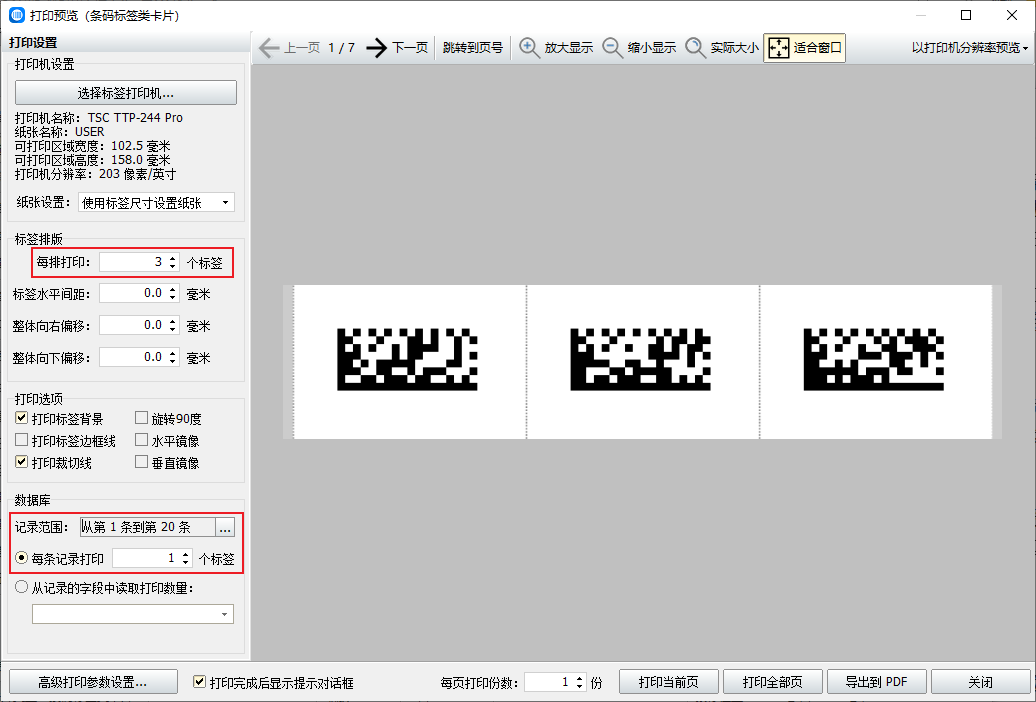The image size is (1036, 702).
Task: Toggle the 打印完成后显示提示对话框 checkbox
Action: click(x=198, y=681)
